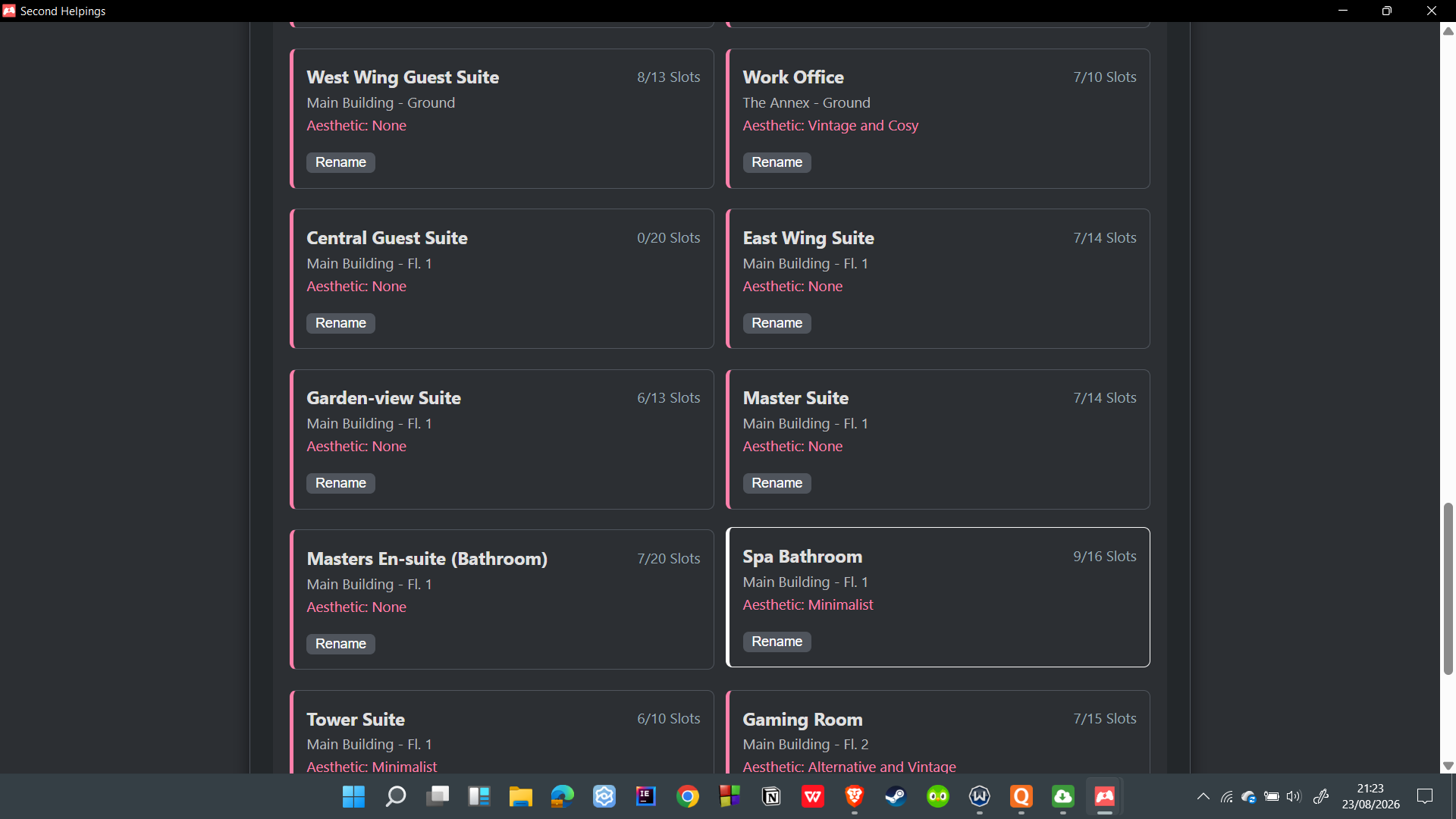Open the volume speaker tray icon
This screenshot has width=1456, height=819.
[x=1294, y=796]
